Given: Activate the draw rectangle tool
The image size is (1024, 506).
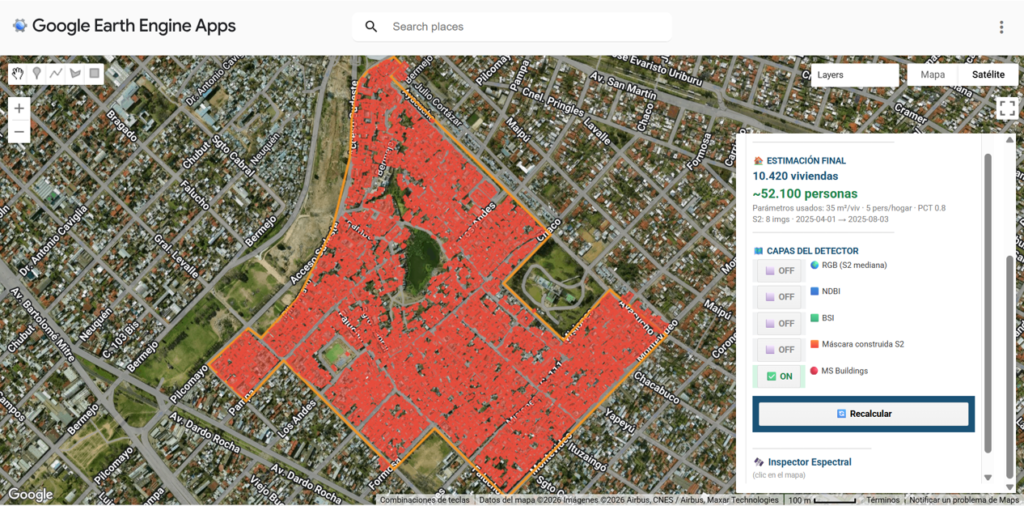Looking at the screenshot, I should (94, 74).
